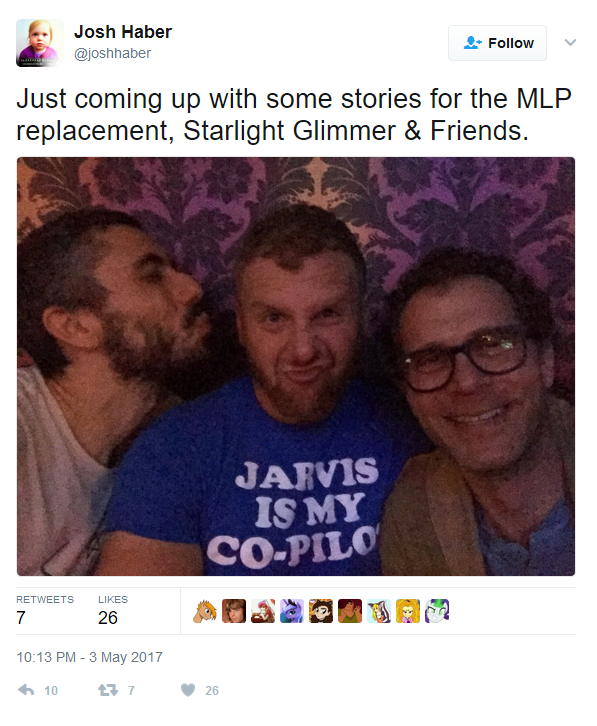View the 26 likes list

tap(113, 611)
